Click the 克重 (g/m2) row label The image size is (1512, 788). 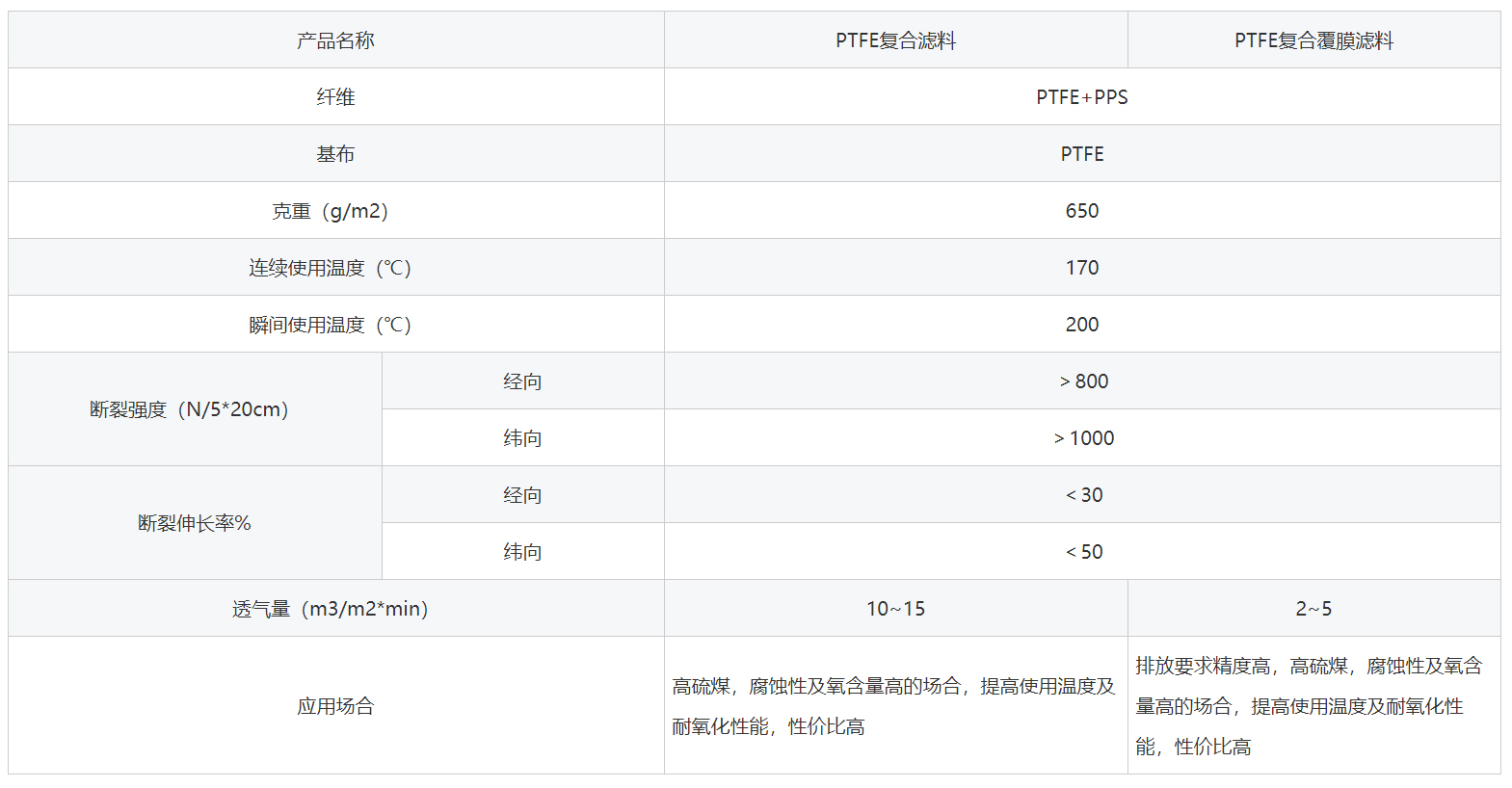[330, 211]
